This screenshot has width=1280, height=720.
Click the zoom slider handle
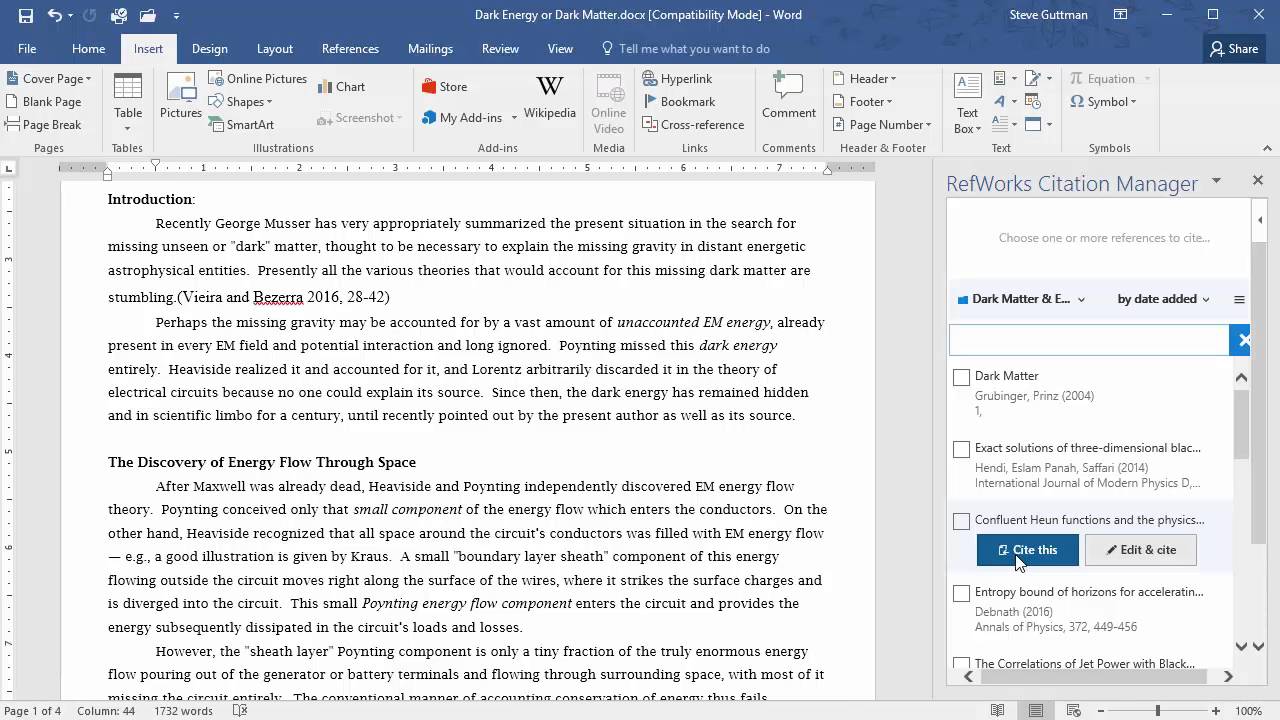pyautogui.click(x=1158, y=711)
